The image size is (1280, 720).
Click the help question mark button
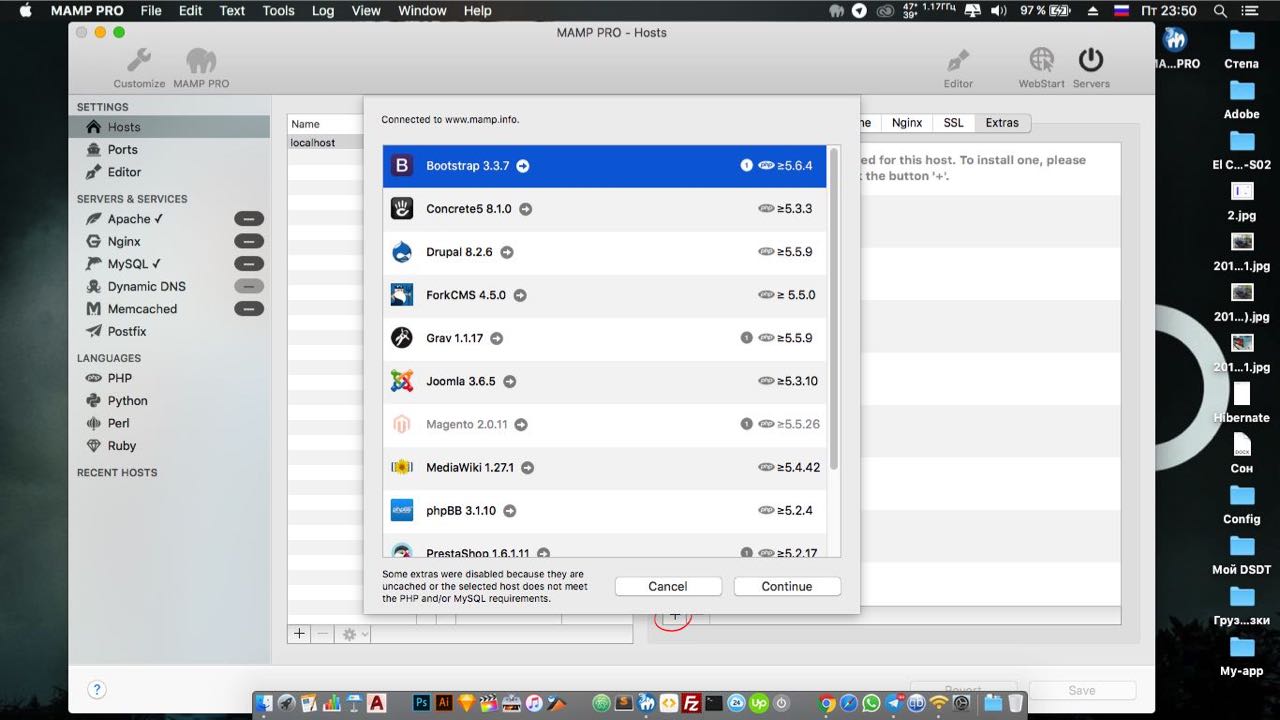[x=97, y=689]
